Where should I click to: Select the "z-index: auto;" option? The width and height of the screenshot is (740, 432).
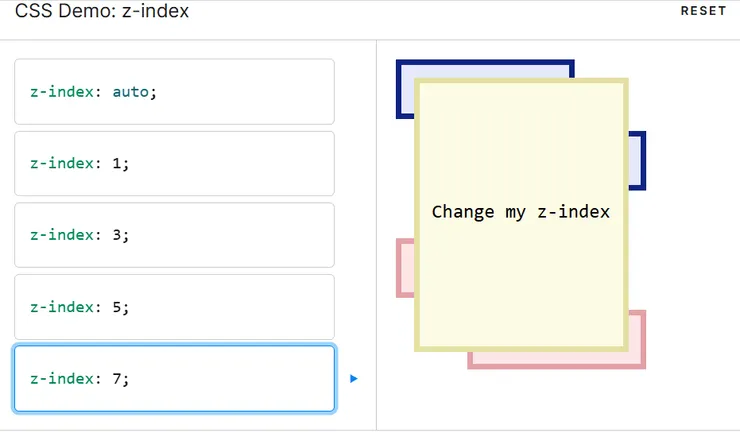(174, 91)
